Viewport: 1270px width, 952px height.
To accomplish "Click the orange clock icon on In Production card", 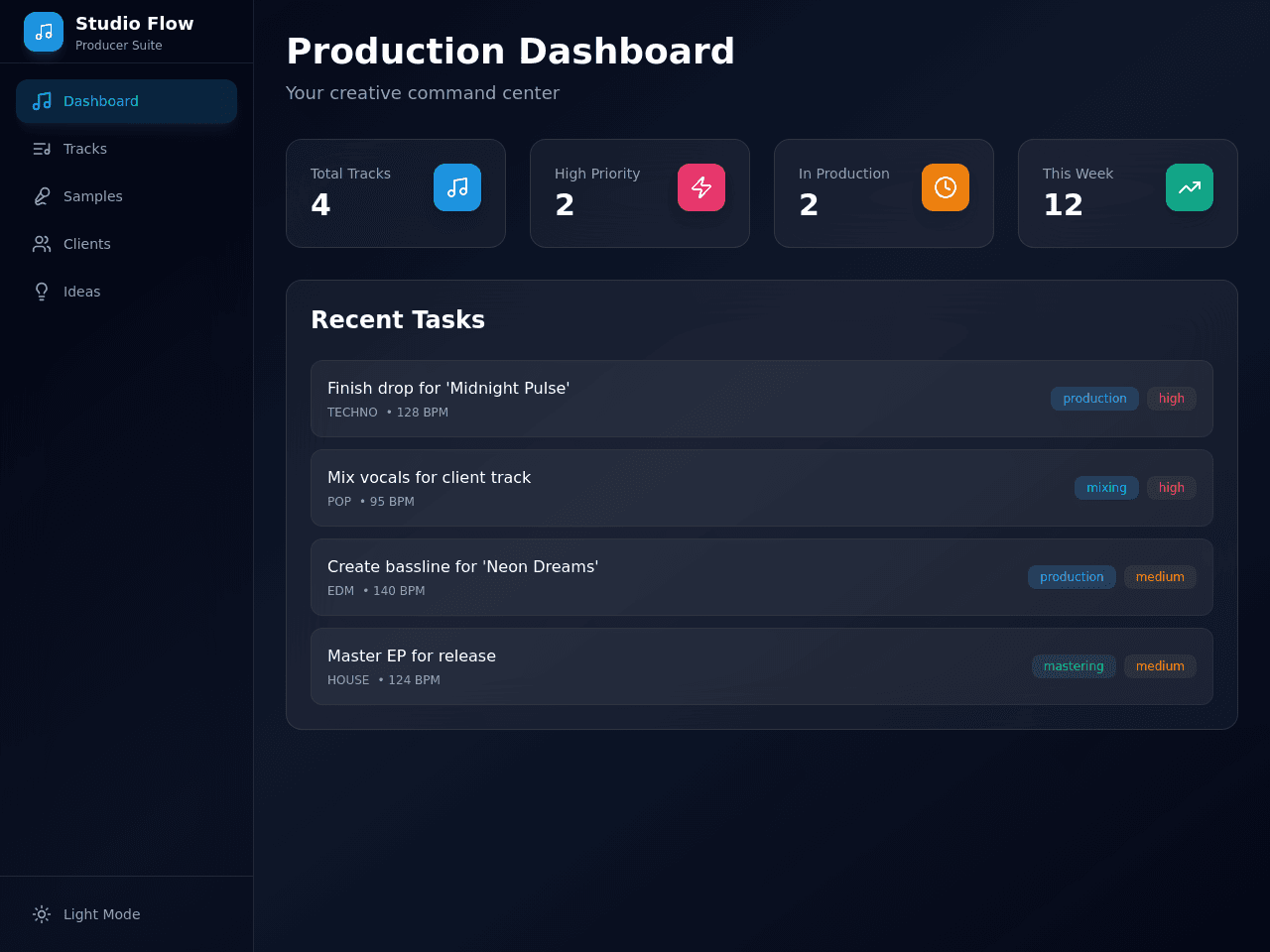I will (946, 187).
